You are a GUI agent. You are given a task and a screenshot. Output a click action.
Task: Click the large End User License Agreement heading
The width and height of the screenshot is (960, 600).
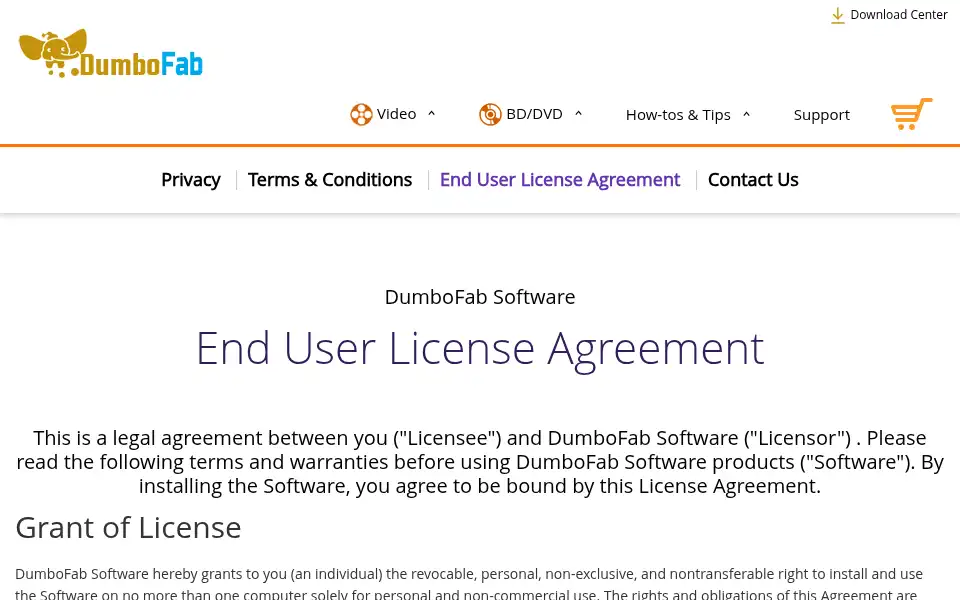pyautogui.click(x=480, y=349)
